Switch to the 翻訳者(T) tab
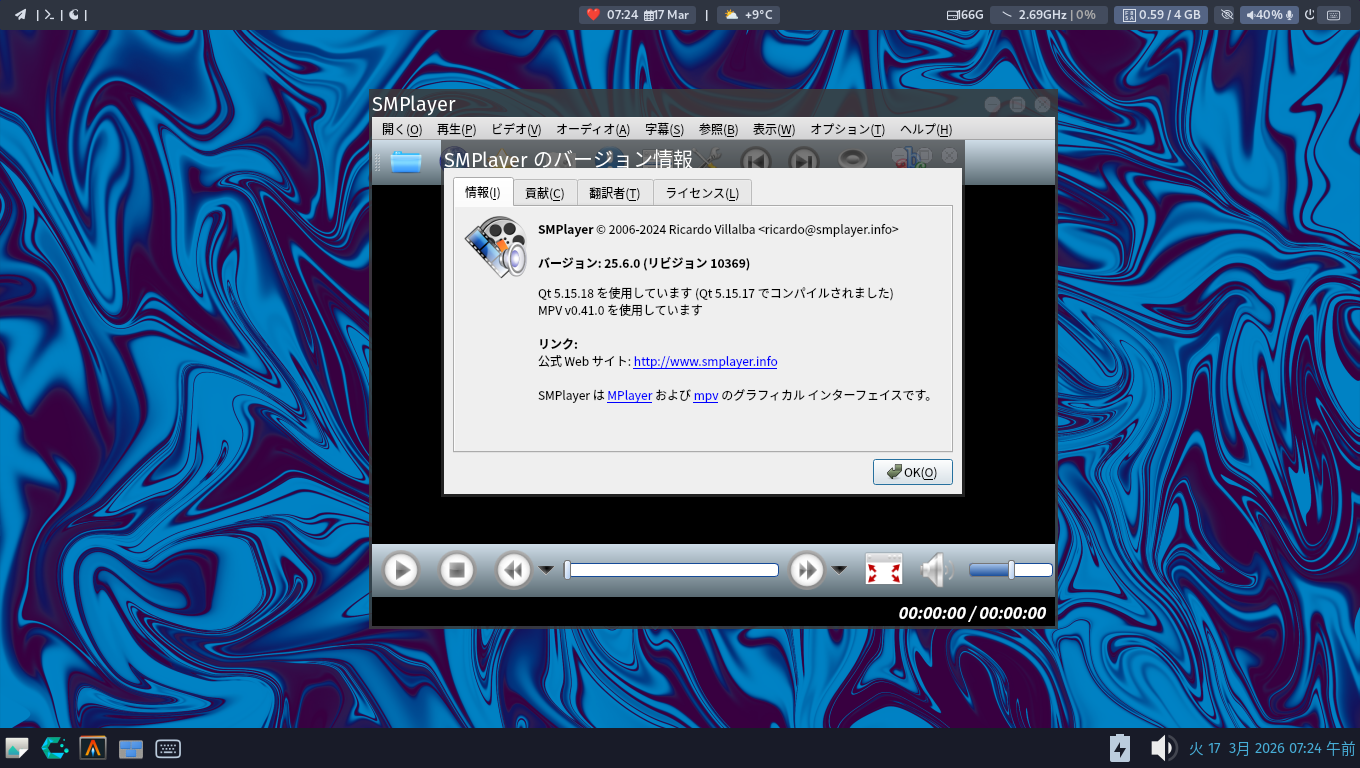 615,193
